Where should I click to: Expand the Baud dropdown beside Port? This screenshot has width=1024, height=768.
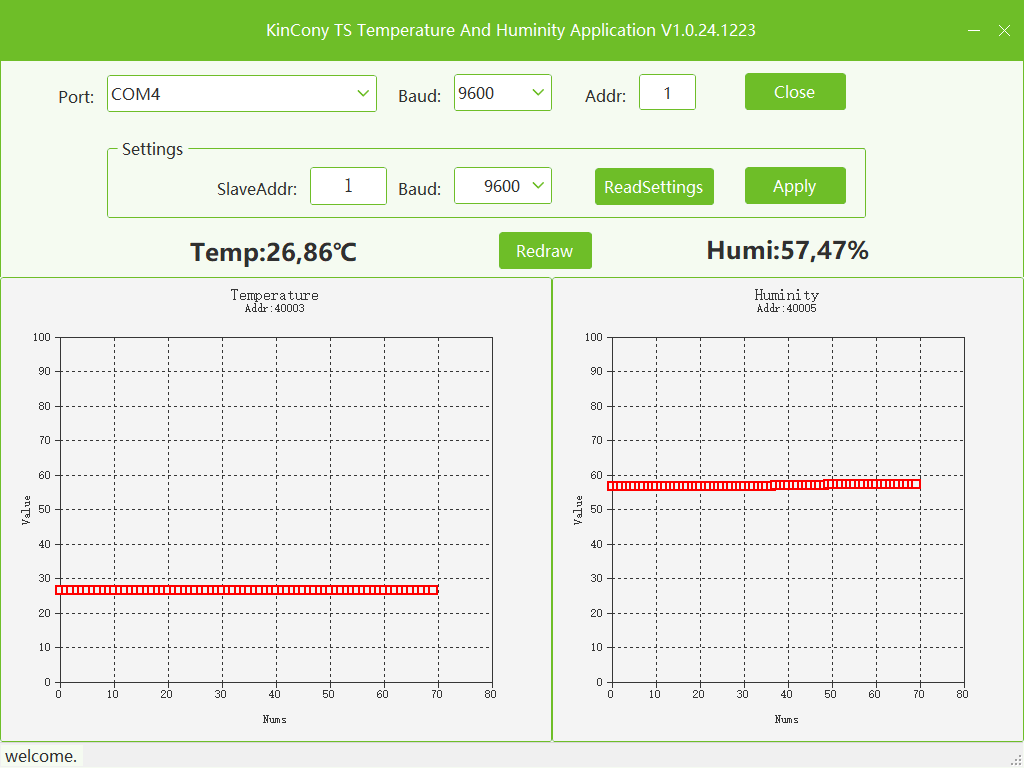[x=502, y=93]
